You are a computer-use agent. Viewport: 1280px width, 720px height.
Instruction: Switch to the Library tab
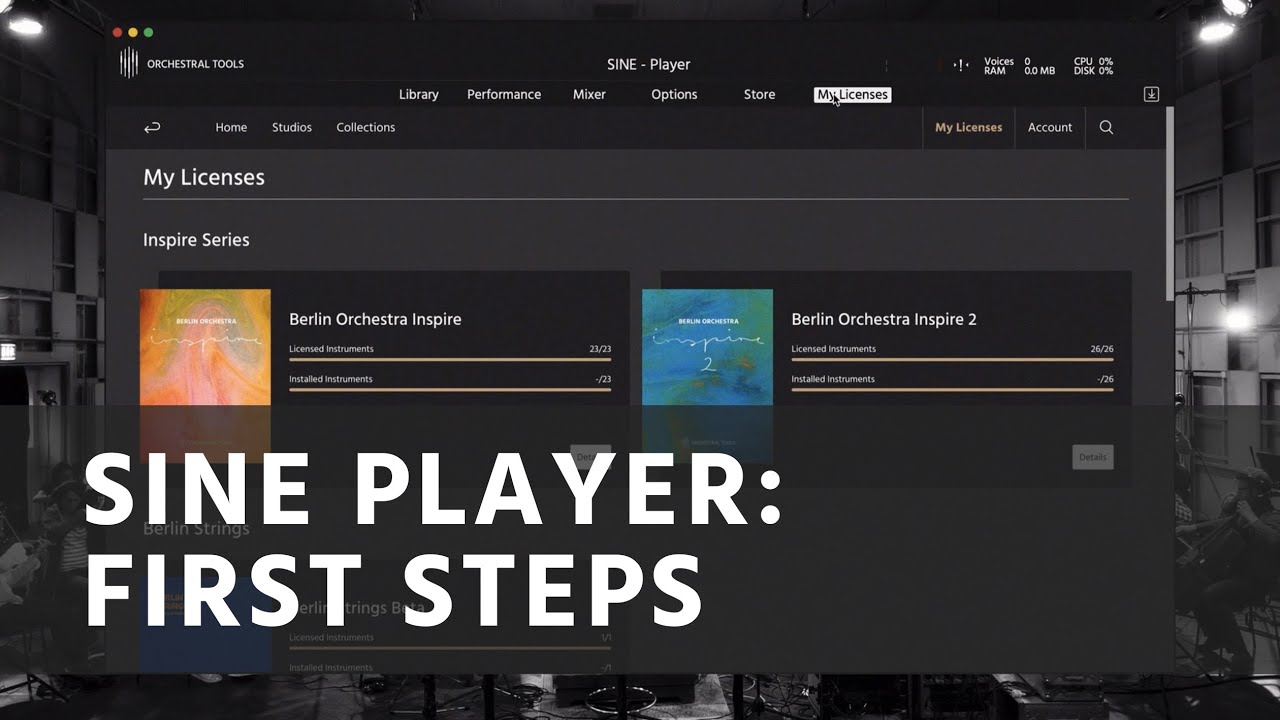tap(418, 94)
